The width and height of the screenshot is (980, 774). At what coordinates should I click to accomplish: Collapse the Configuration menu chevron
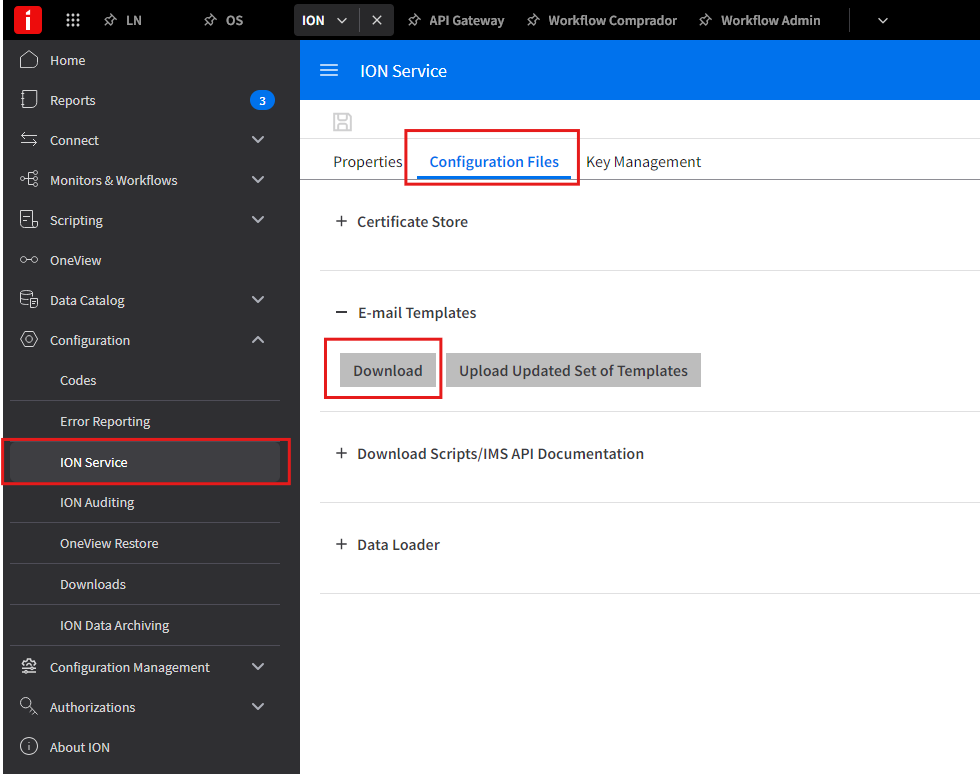click(x=258, y=339)
